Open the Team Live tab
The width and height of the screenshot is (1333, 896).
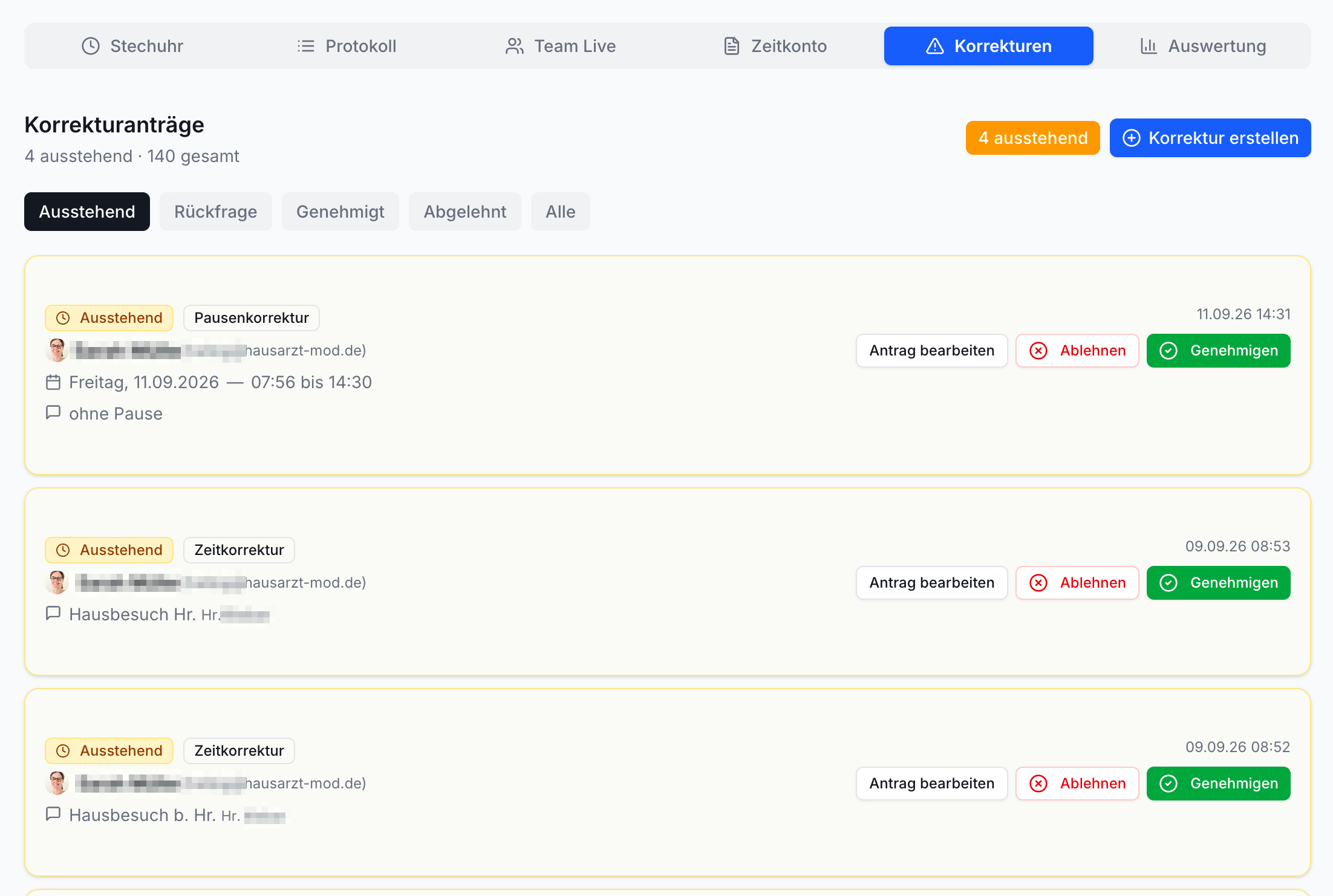pyautogui.click(x=561, y=46)
